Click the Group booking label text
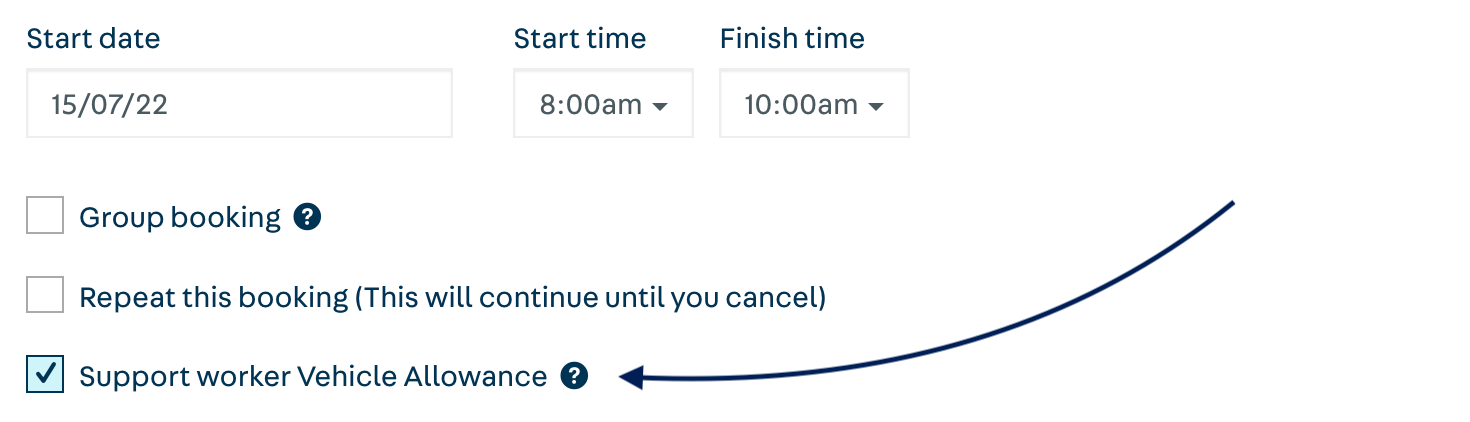Screen dimensions: 1470x422 pos(180,217)
